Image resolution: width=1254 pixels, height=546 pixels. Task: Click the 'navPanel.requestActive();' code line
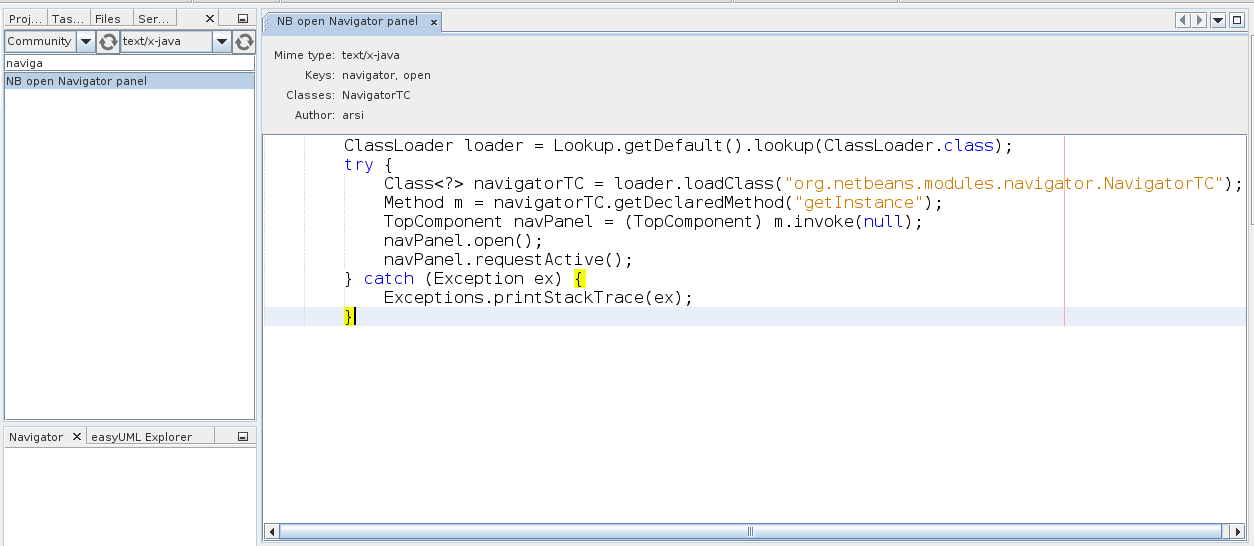tap(508, 260)
